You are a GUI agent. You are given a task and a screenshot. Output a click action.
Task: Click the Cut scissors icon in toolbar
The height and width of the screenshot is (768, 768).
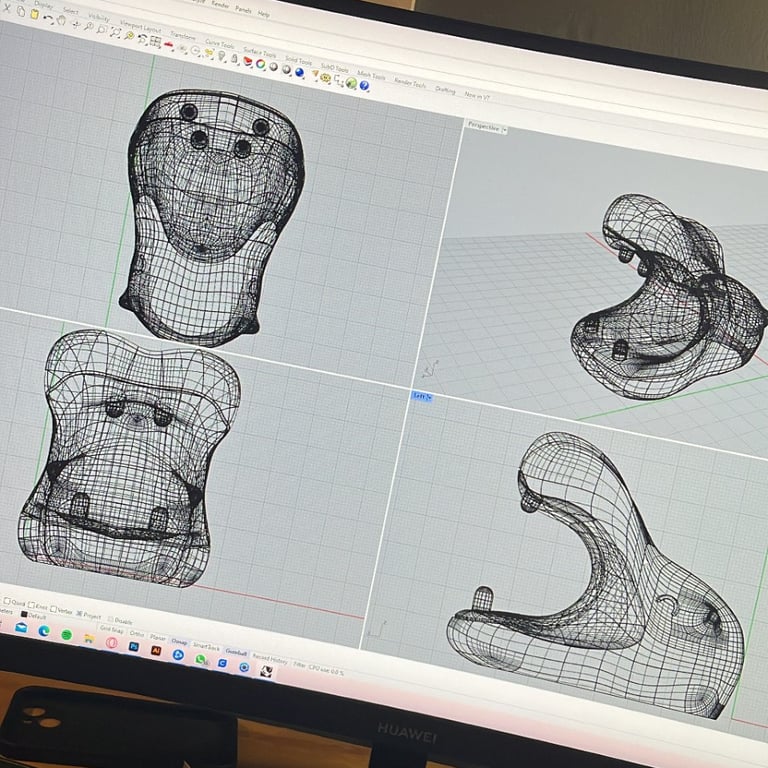[x=7, y=8]
